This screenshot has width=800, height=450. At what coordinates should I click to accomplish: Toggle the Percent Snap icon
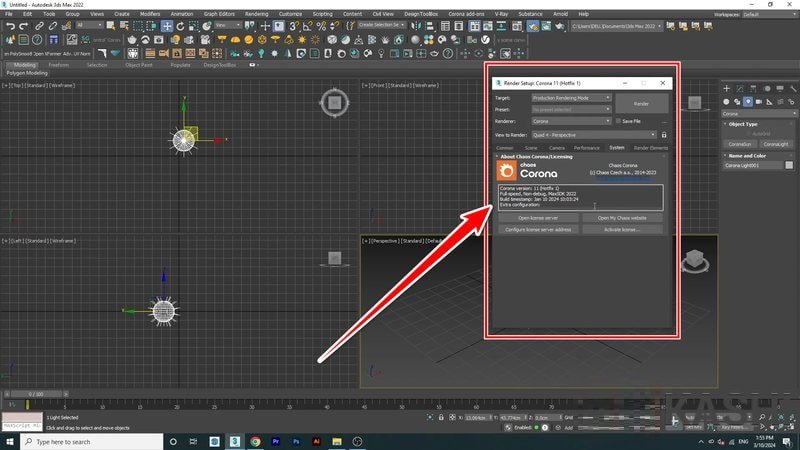click(321, 26)
